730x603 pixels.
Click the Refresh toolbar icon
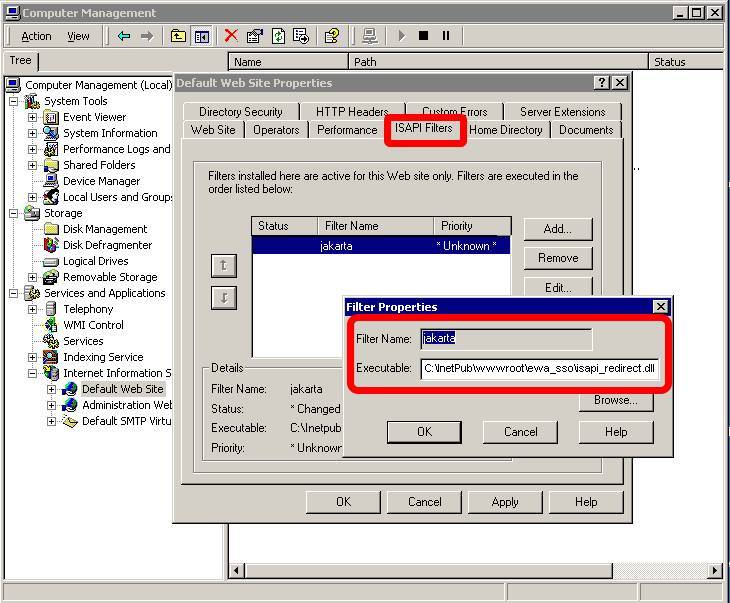pyautogui.click(x=278, y=36)
